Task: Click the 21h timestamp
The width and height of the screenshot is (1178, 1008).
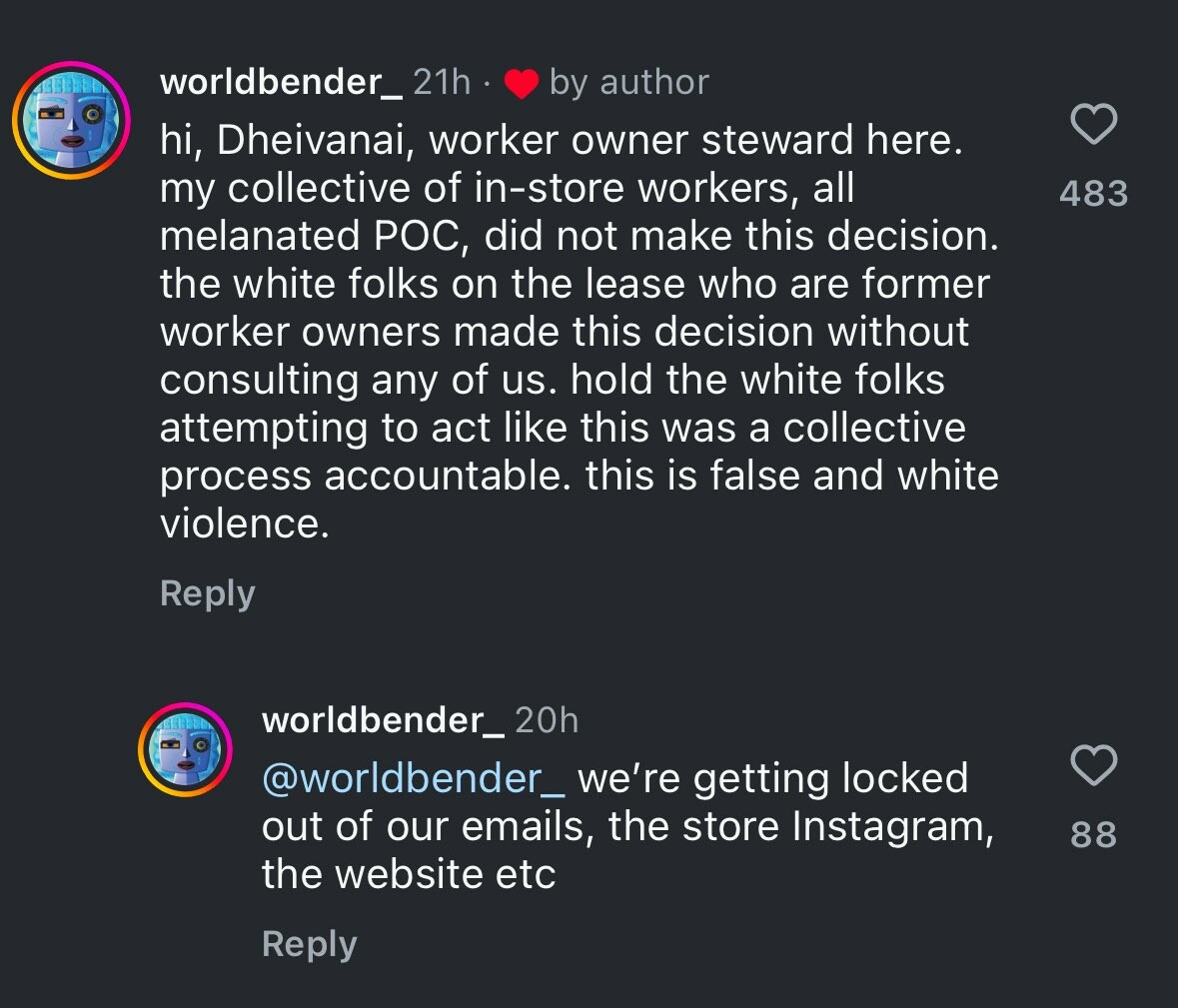Action: point(442,82)
